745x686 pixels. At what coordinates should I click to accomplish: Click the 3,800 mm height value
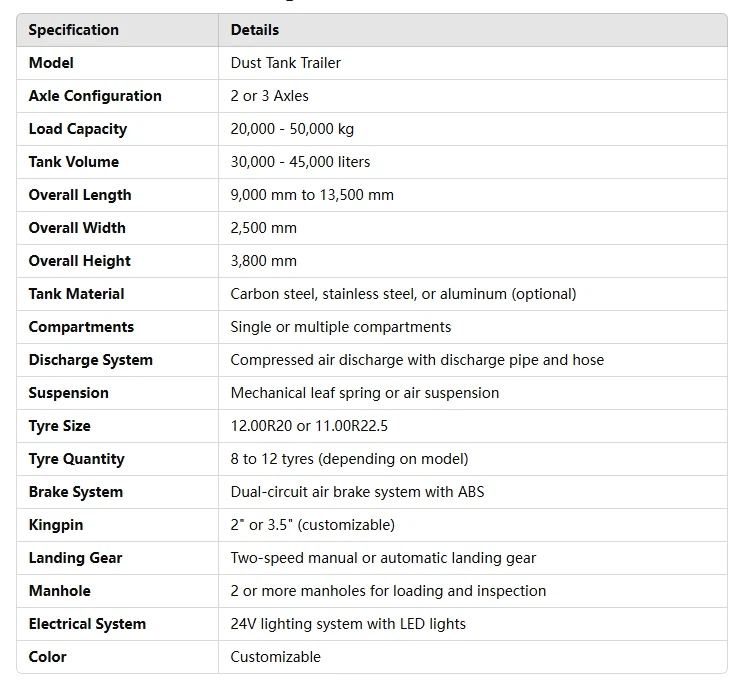263,261
